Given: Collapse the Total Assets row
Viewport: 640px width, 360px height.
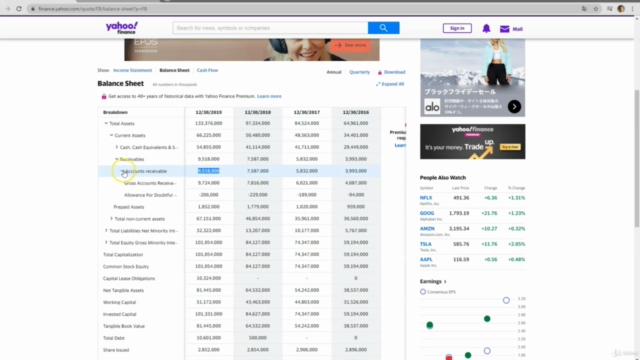Looking at the screenshot, I should click(106, 123).
